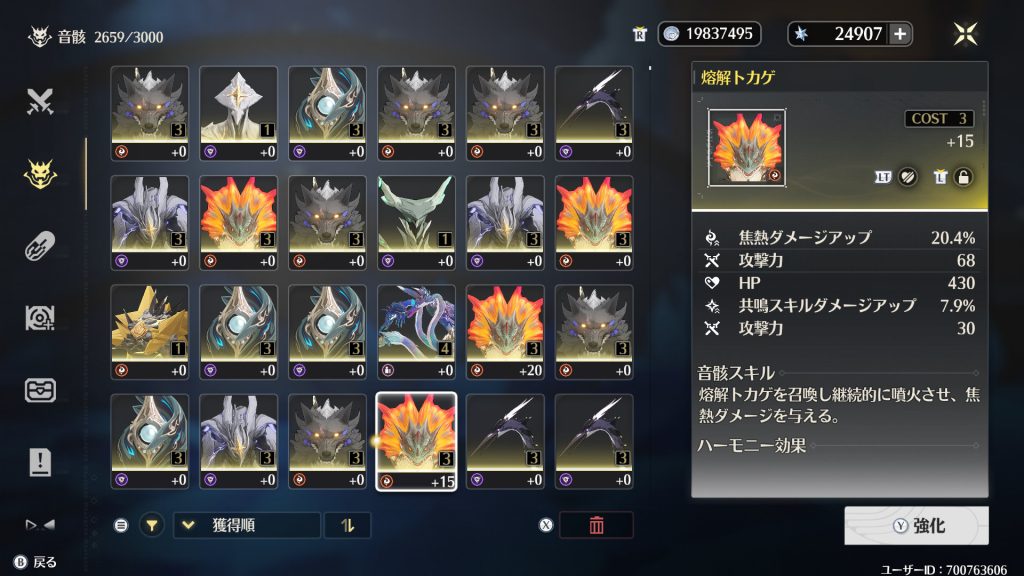This screenshot has height=576, width=1024.
Task: Toggle the lock icon on 熔解トカゲ
Action: click(x=963, y=177)
